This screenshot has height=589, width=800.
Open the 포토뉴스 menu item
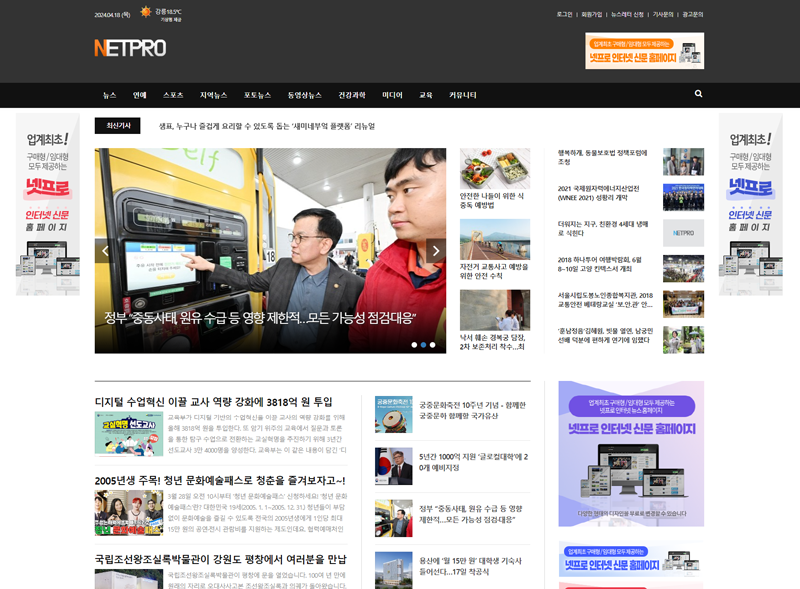tap(257, 95)
